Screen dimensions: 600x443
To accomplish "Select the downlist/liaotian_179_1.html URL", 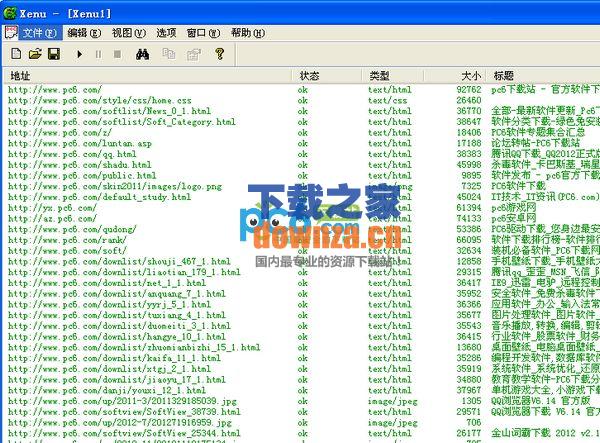I will click(x=124, y=272).
